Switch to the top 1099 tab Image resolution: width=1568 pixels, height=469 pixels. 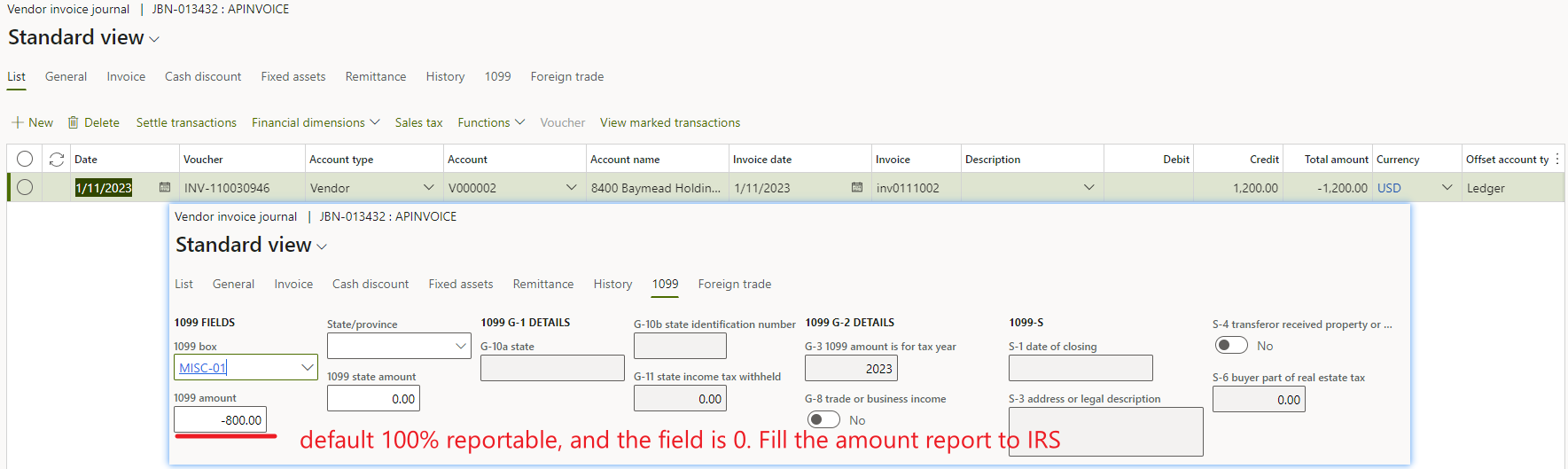497,76
